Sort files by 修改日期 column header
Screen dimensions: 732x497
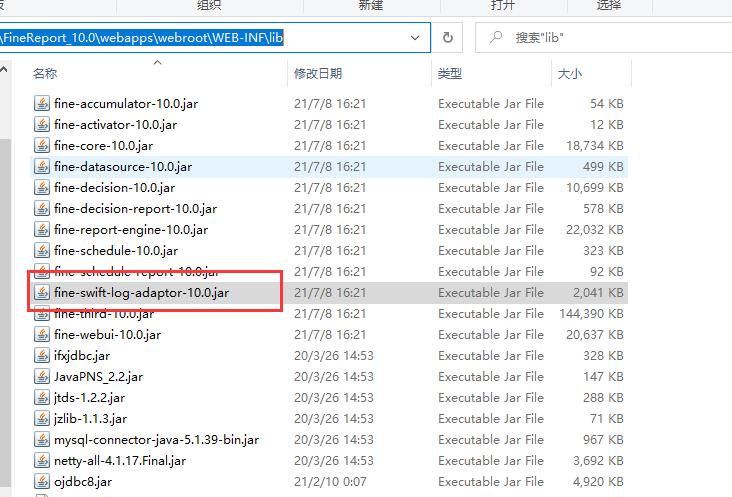click(318, 74)
